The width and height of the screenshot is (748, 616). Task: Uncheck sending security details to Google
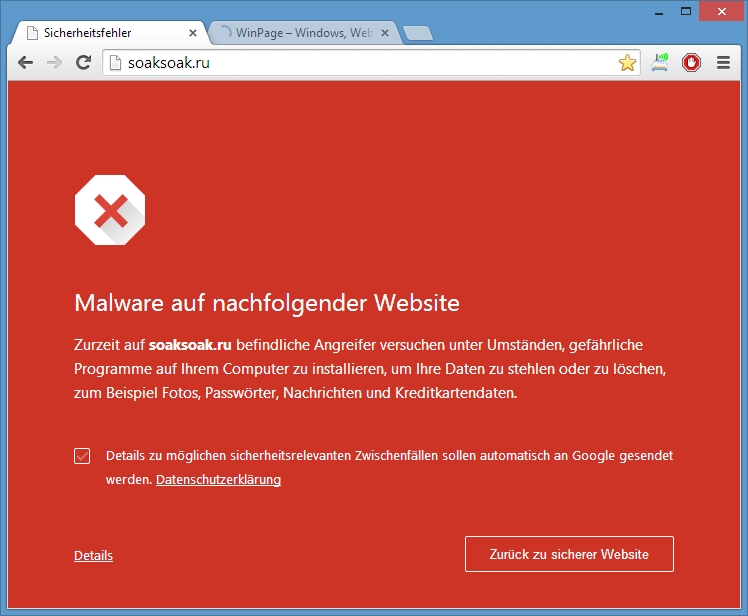[82, 456]
